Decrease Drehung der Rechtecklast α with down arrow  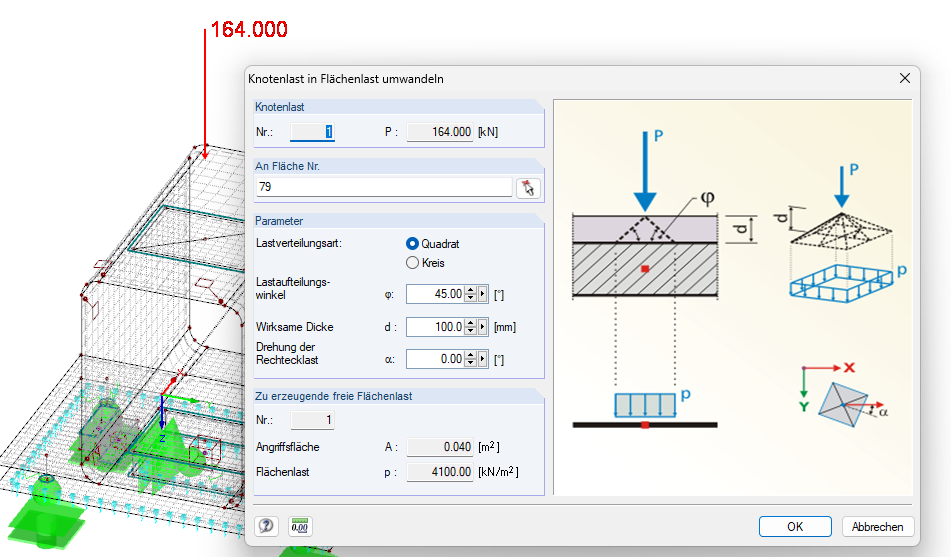[x=470, y=363]
